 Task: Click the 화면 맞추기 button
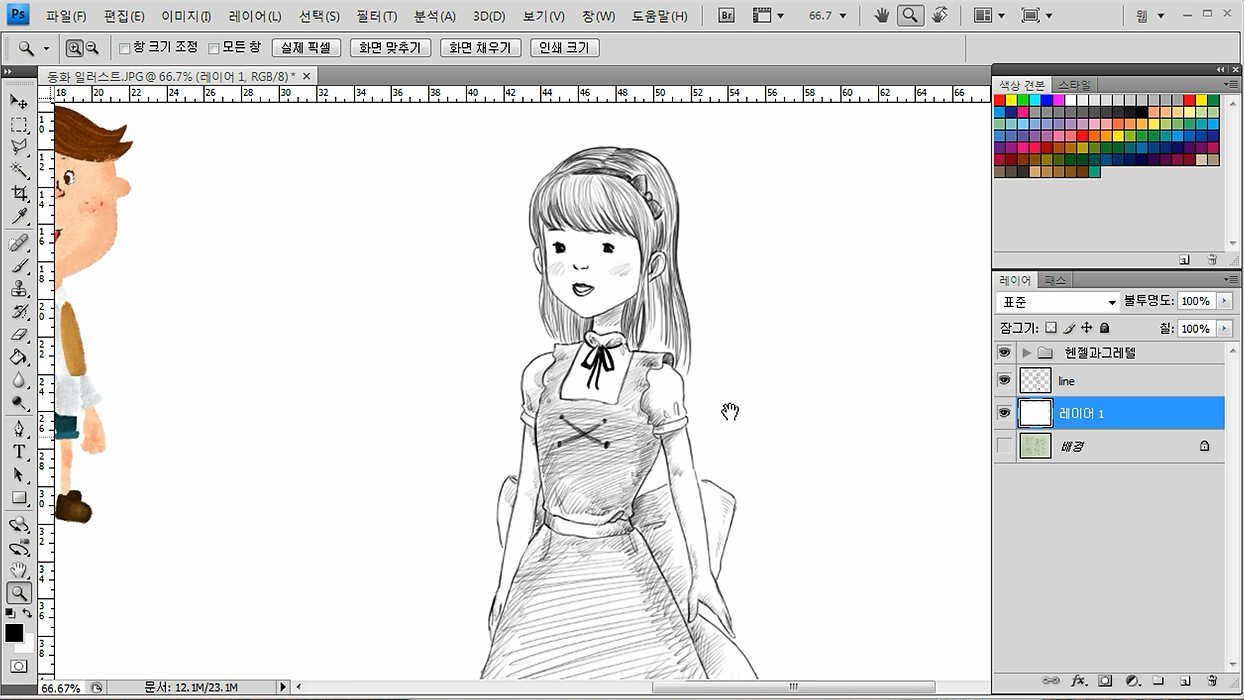click(x=391, y=48)
